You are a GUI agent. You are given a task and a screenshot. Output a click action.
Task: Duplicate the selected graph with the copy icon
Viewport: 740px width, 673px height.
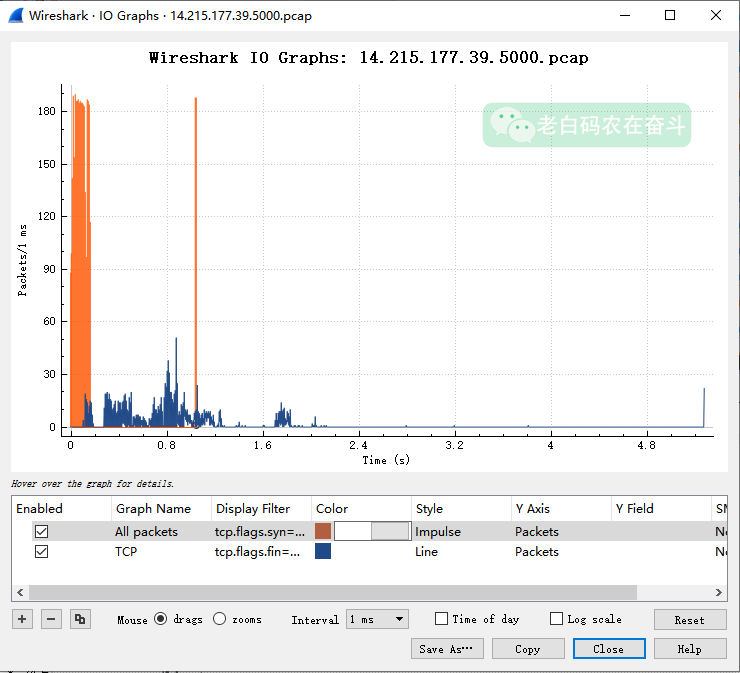80,619
